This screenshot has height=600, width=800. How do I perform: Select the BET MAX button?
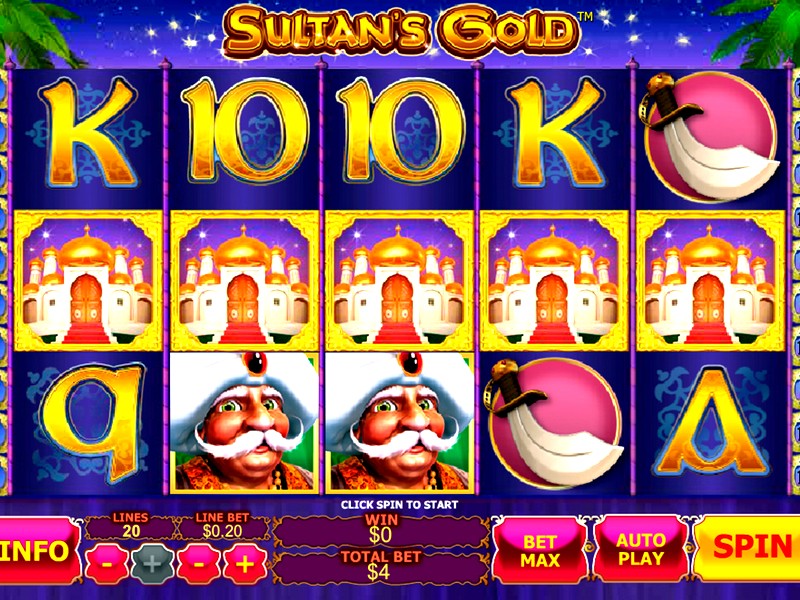pos(540,550)
